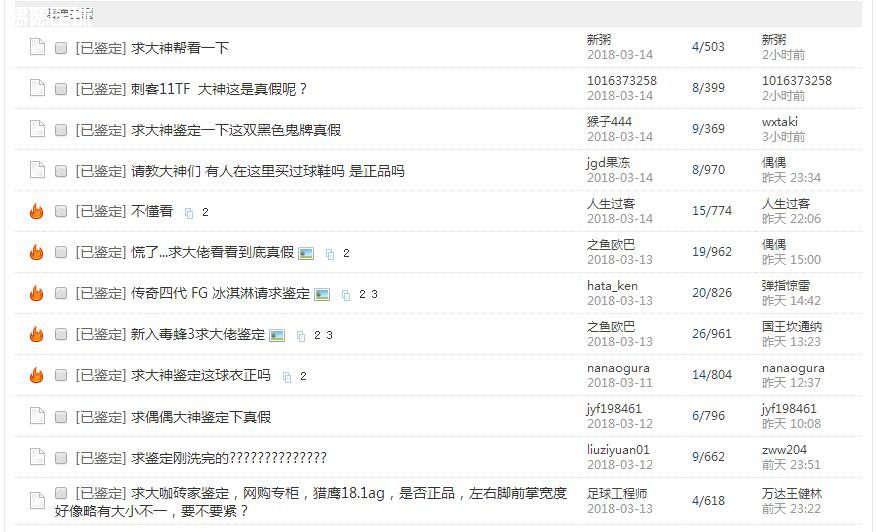Click the multi-page icon on 传奇四代 FG thread
Screen dimensions: 876x532
[x=346, y=295]
